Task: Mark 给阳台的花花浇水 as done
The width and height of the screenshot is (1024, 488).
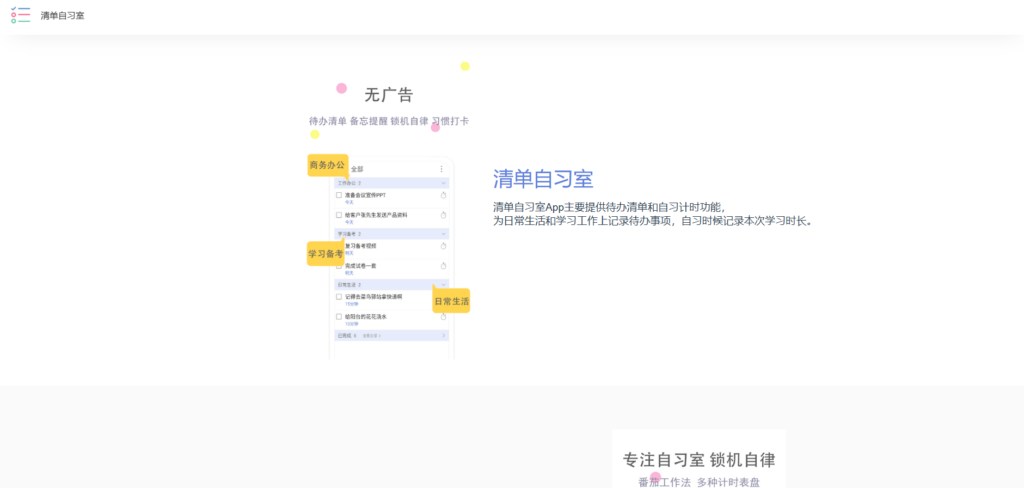Action: pos(339,317)
